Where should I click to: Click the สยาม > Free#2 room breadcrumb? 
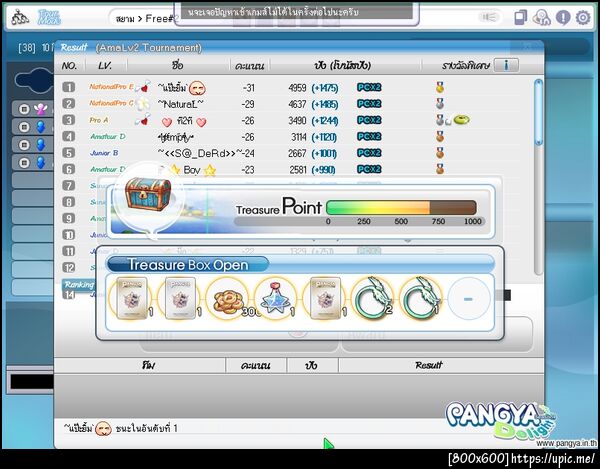pos(147,18)
